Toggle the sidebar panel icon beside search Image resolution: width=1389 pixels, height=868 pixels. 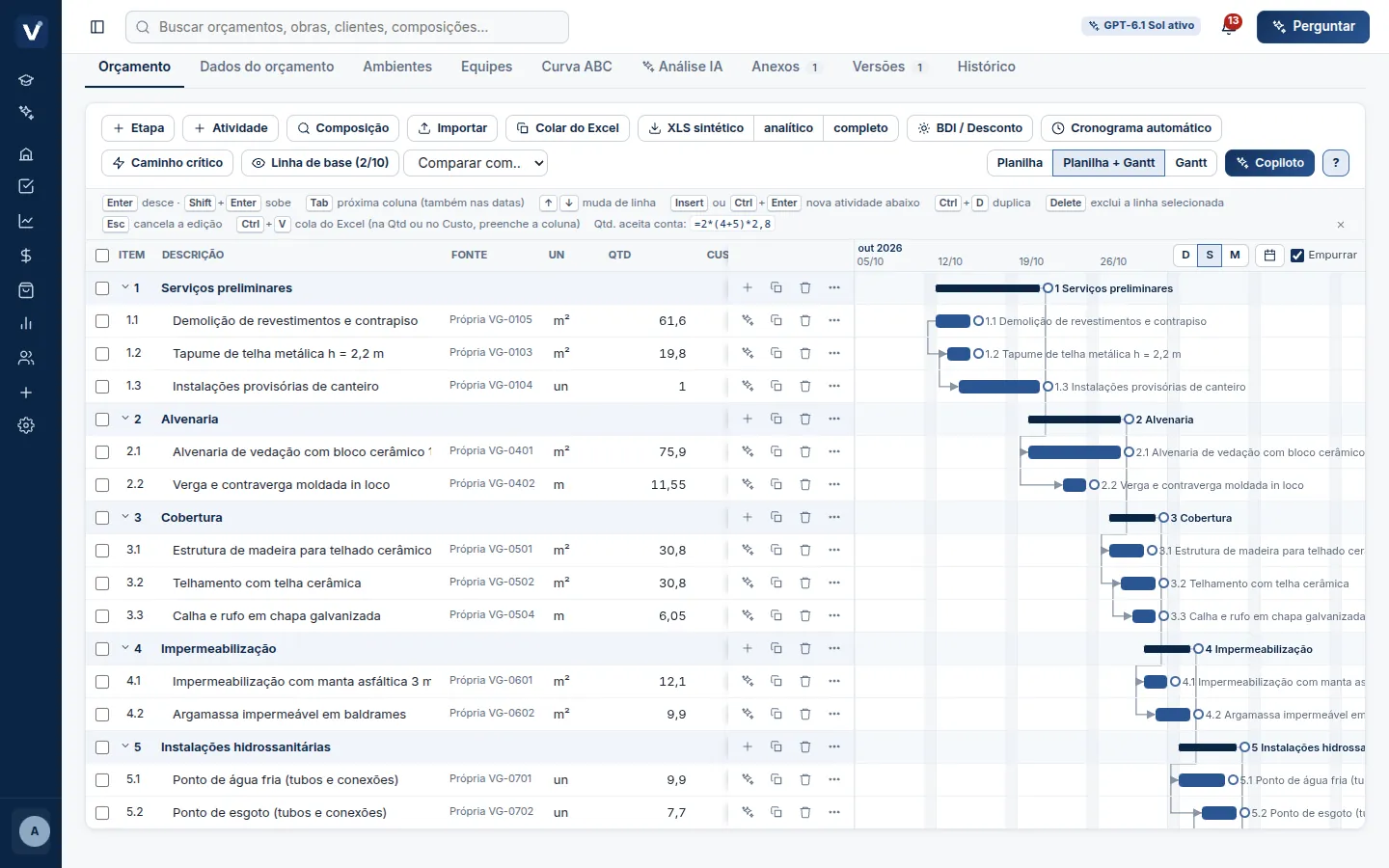click(97, 27)
